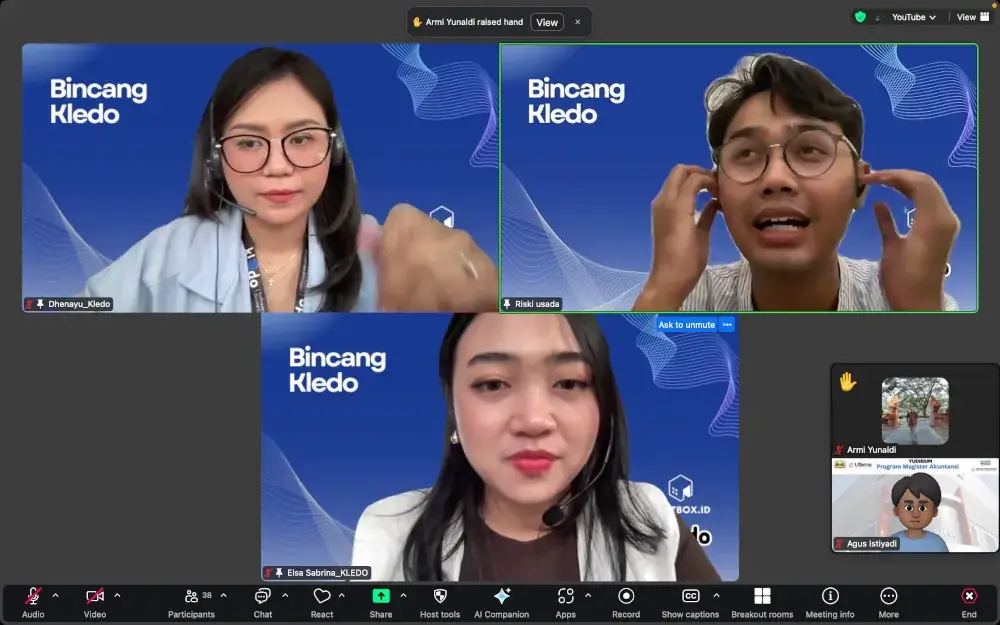Screen dimensions: 1000x625
Task: Dismiss the raised hand notification
Action: (578, 22)
